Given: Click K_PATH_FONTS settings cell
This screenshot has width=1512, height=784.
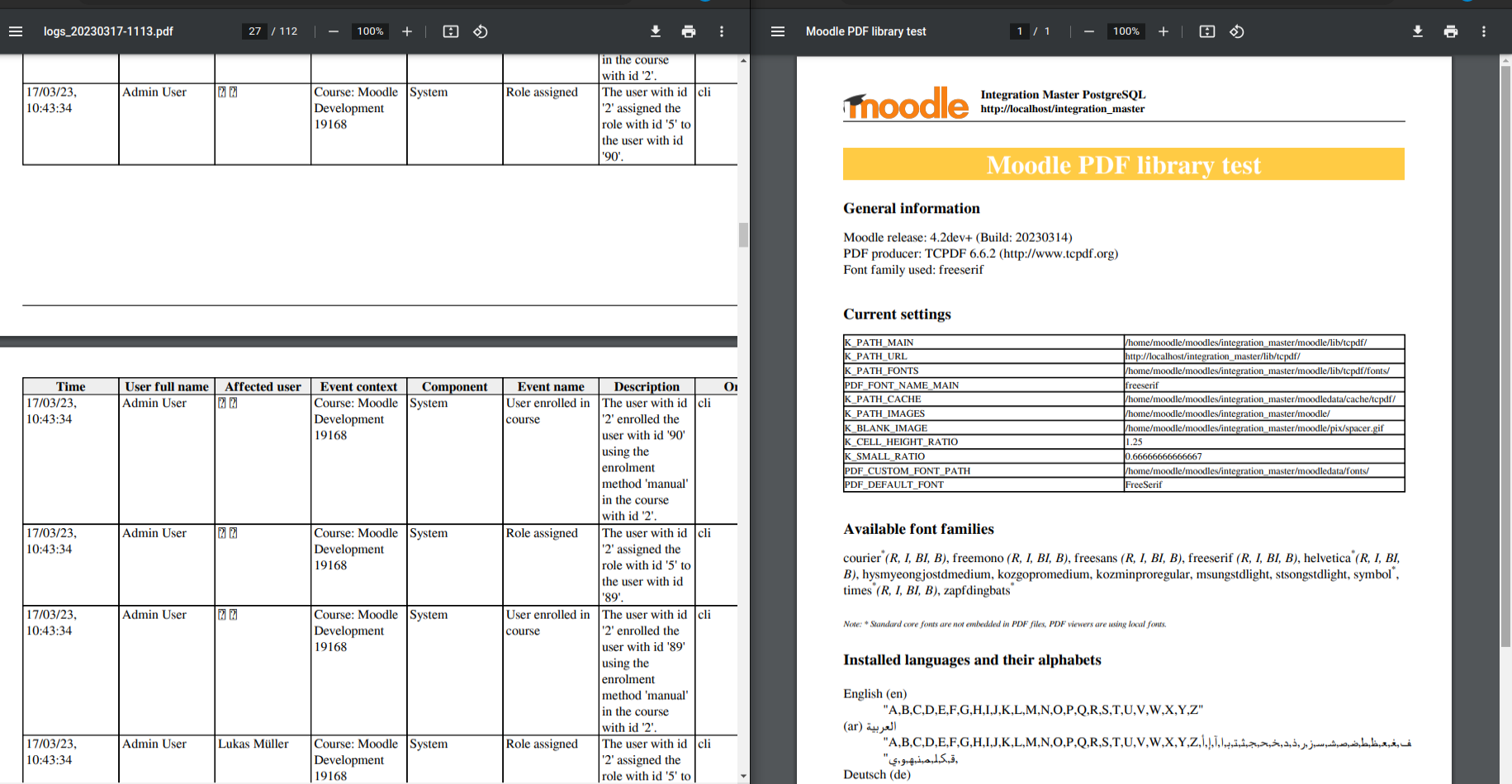Looking at the screenshot, I should click(983, 371).
